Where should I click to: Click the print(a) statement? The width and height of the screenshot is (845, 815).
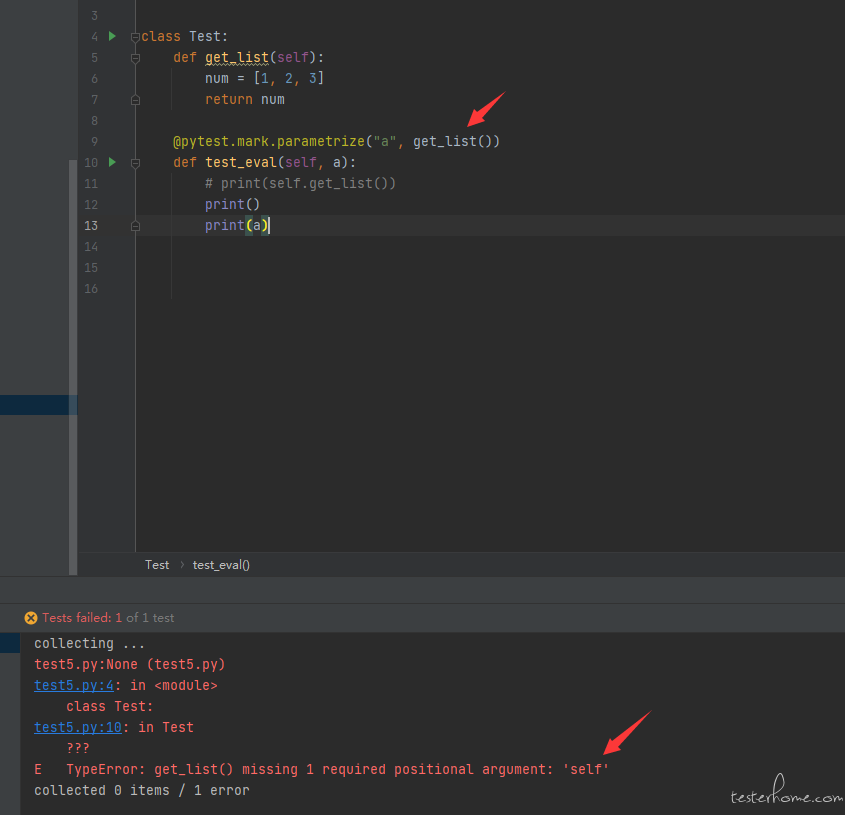point(237,225)
